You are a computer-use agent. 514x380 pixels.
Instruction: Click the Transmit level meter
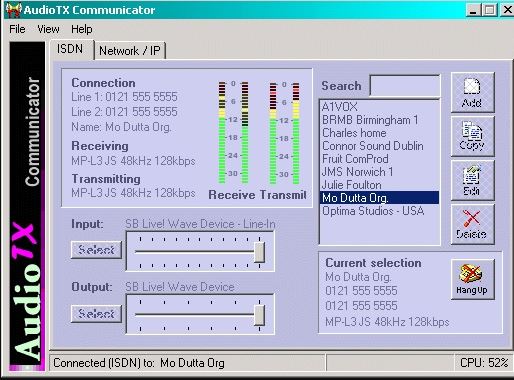click(284, 132)
